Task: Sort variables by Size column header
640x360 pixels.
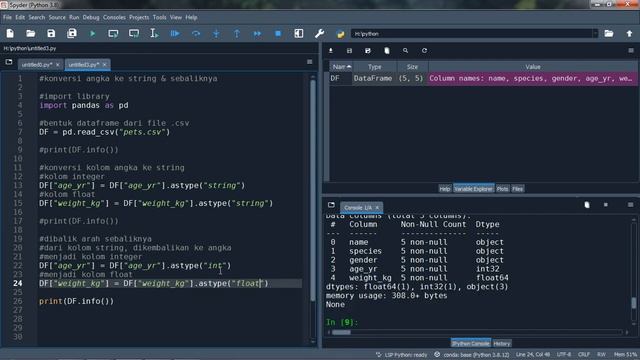Action: pyautogui.click(x=412, y=67)
